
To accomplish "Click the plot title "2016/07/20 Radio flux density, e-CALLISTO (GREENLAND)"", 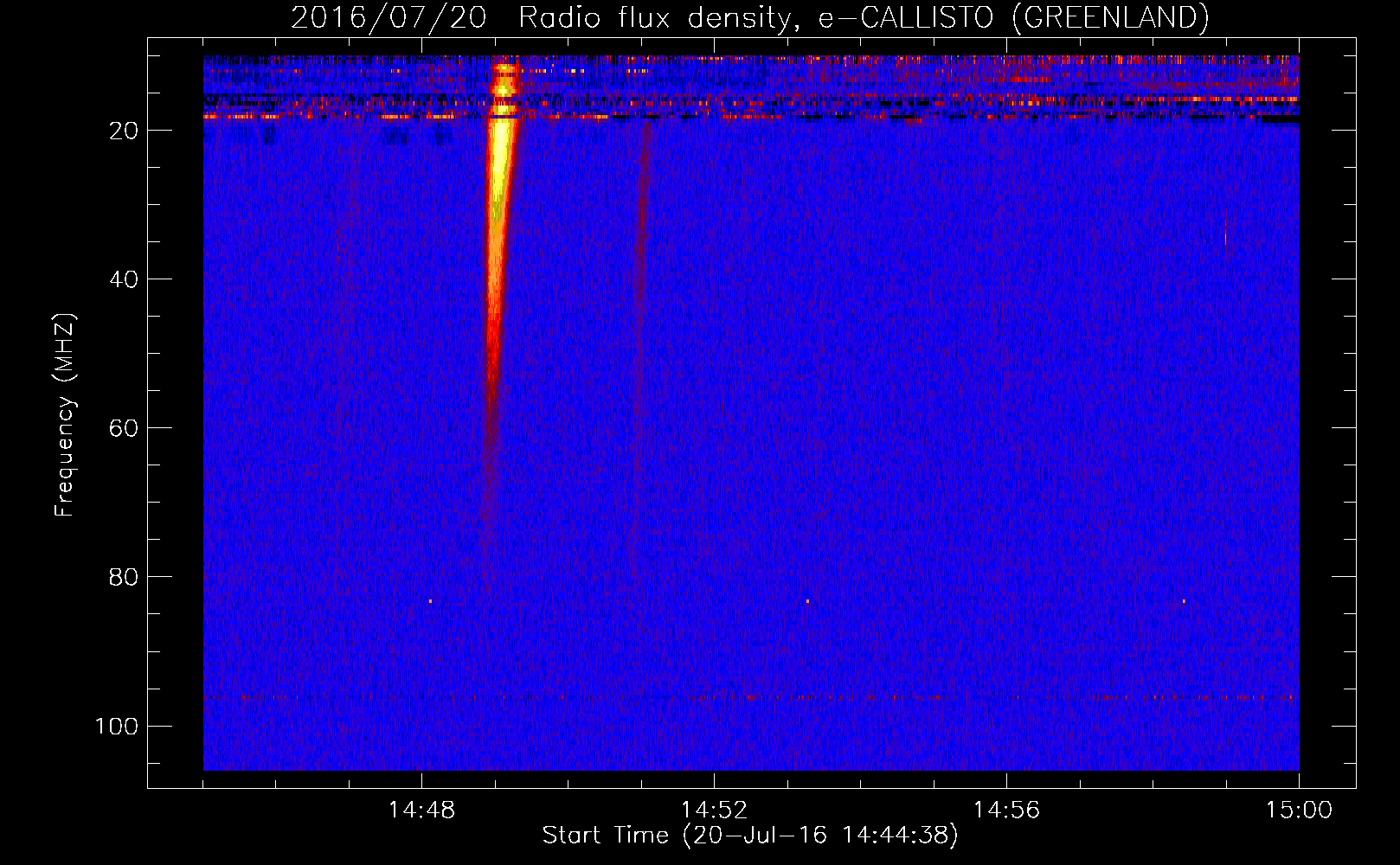I will pyautogui.click(x=749, y=17).
